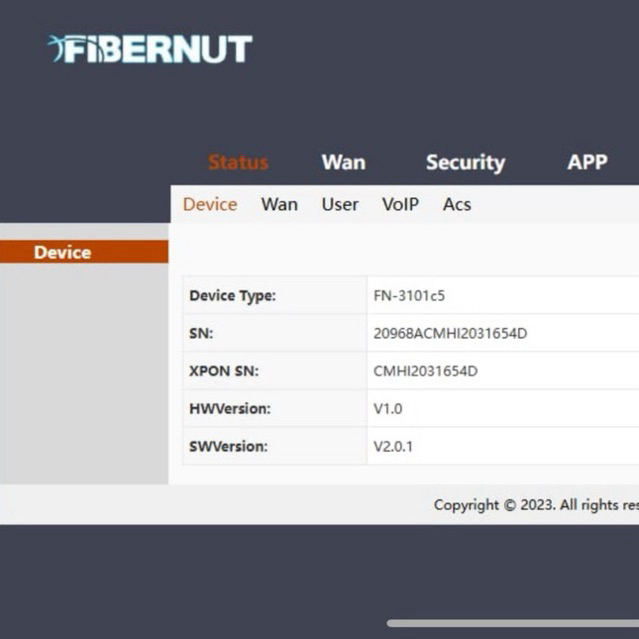Click the SWVersion value V2.0.1
Screen dimensions: 639x639
(x=393, y=446)
